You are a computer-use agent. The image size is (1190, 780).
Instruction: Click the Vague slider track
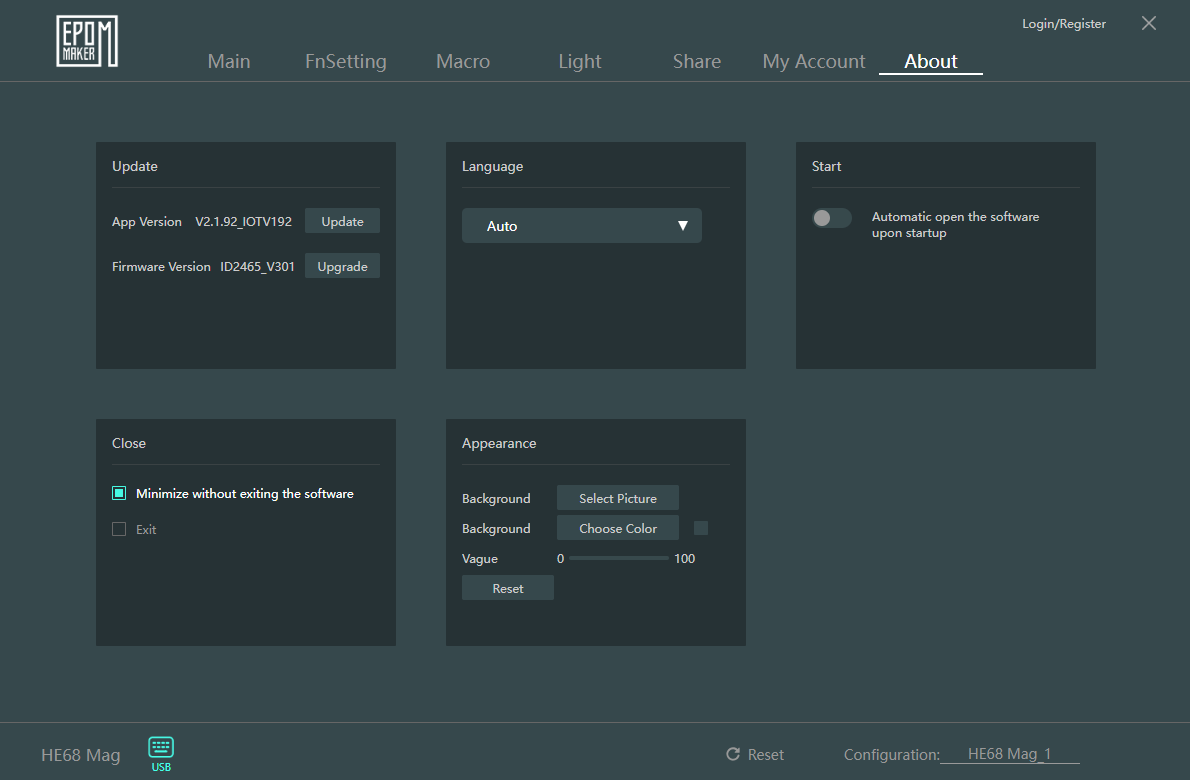[x=619, y=558]
